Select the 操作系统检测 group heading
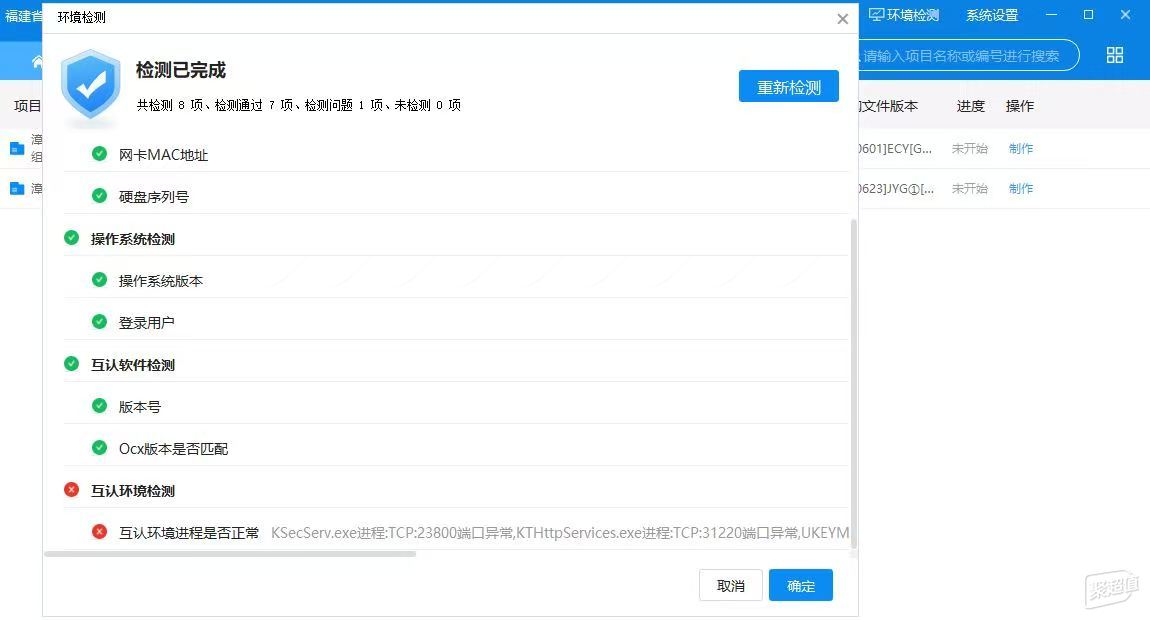 click(x=133, y=239)
